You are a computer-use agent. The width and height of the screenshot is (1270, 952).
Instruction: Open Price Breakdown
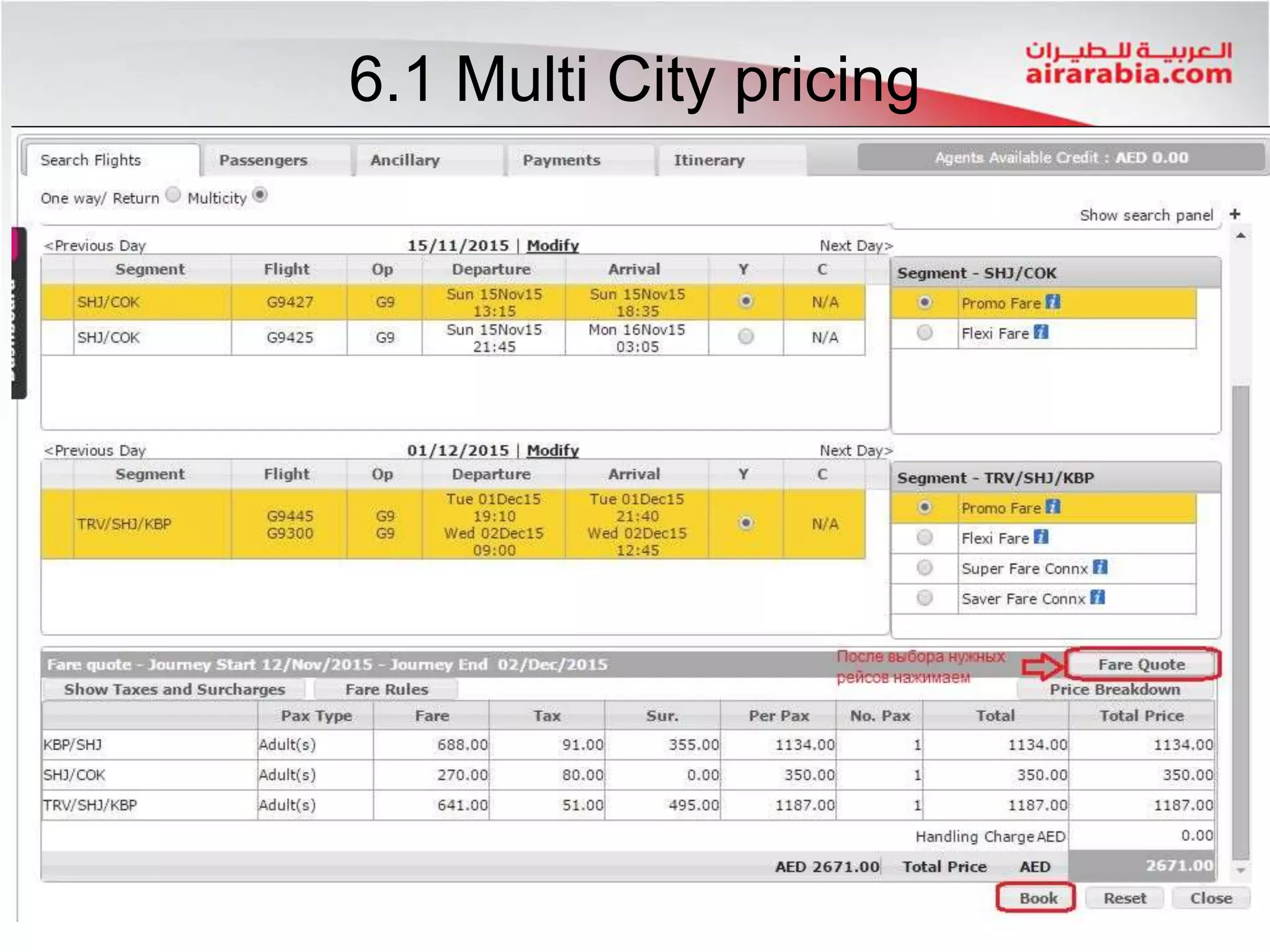click(x=1115, y=689)
